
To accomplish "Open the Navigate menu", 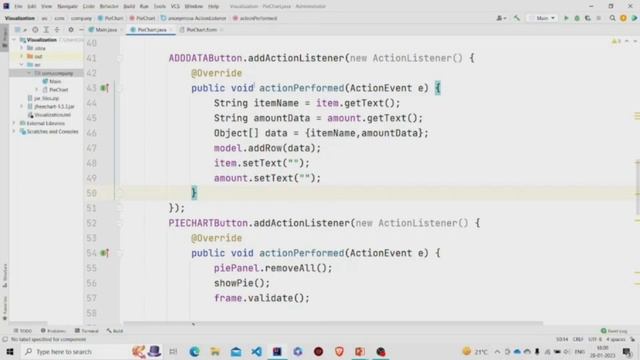I will tap(67, 6).
